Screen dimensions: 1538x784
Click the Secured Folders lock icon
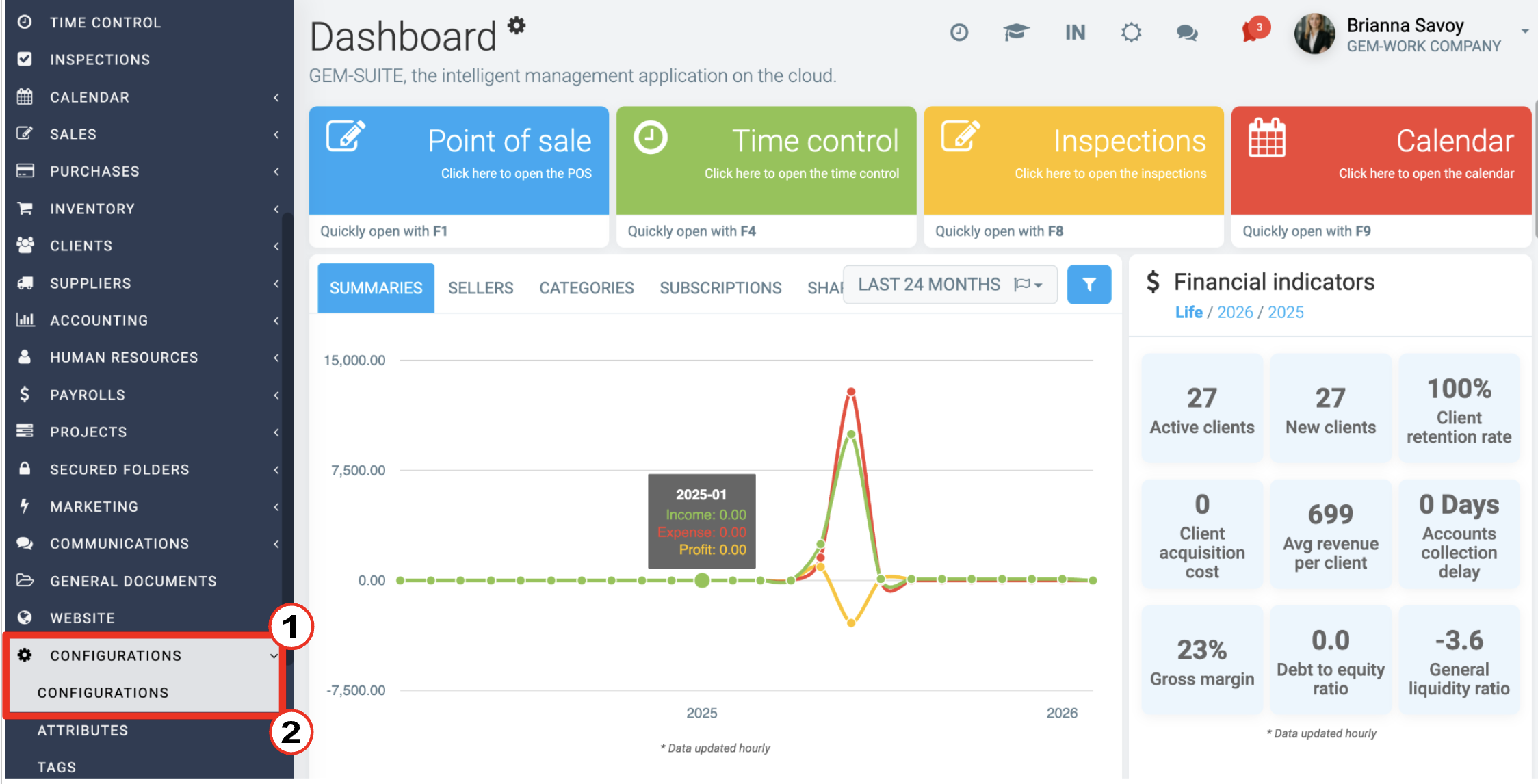25,469
